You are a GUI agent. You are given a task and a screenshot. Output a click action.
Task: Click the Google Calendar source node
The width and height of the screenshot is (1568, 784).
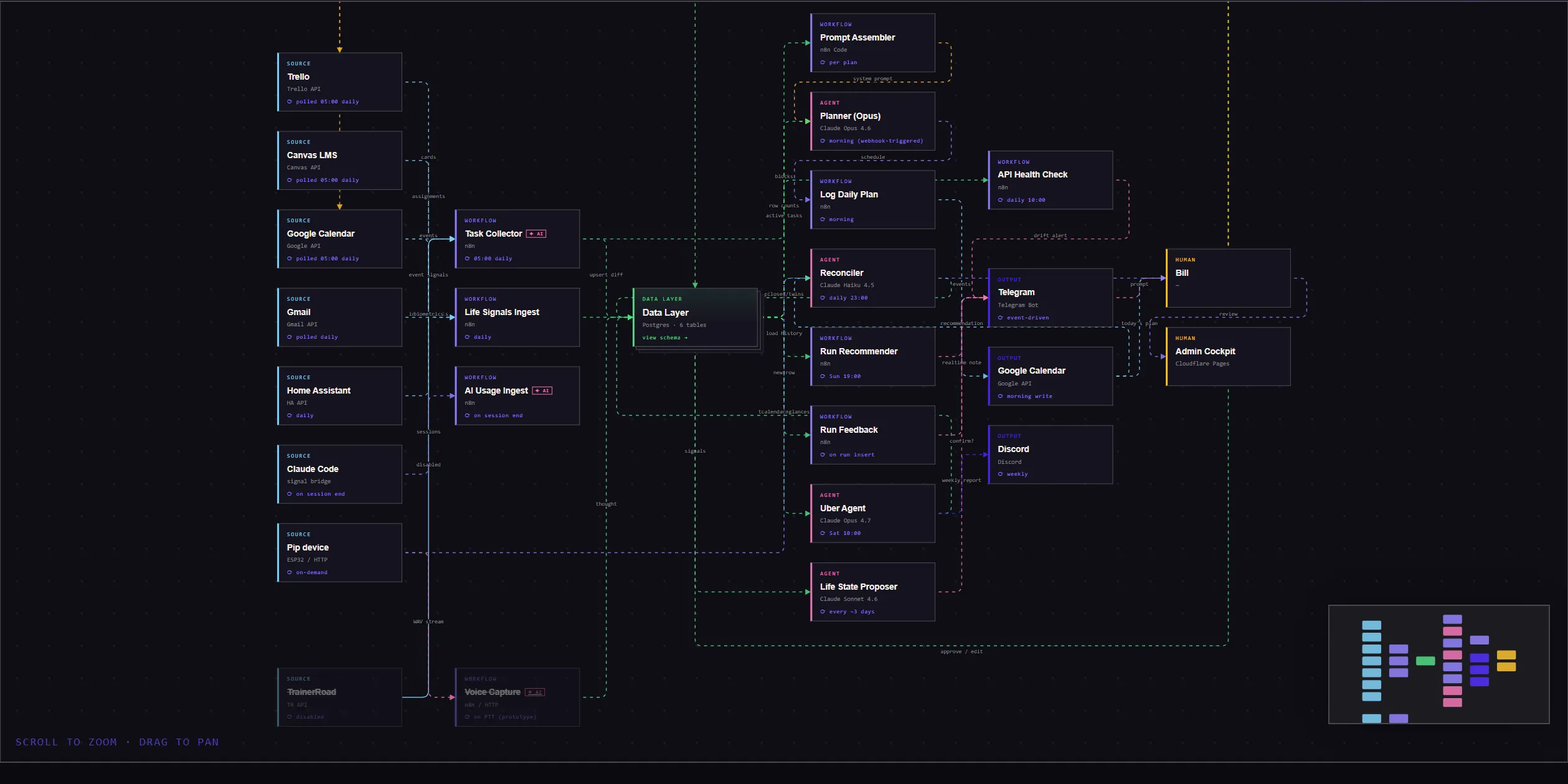(x=339, y=239)
